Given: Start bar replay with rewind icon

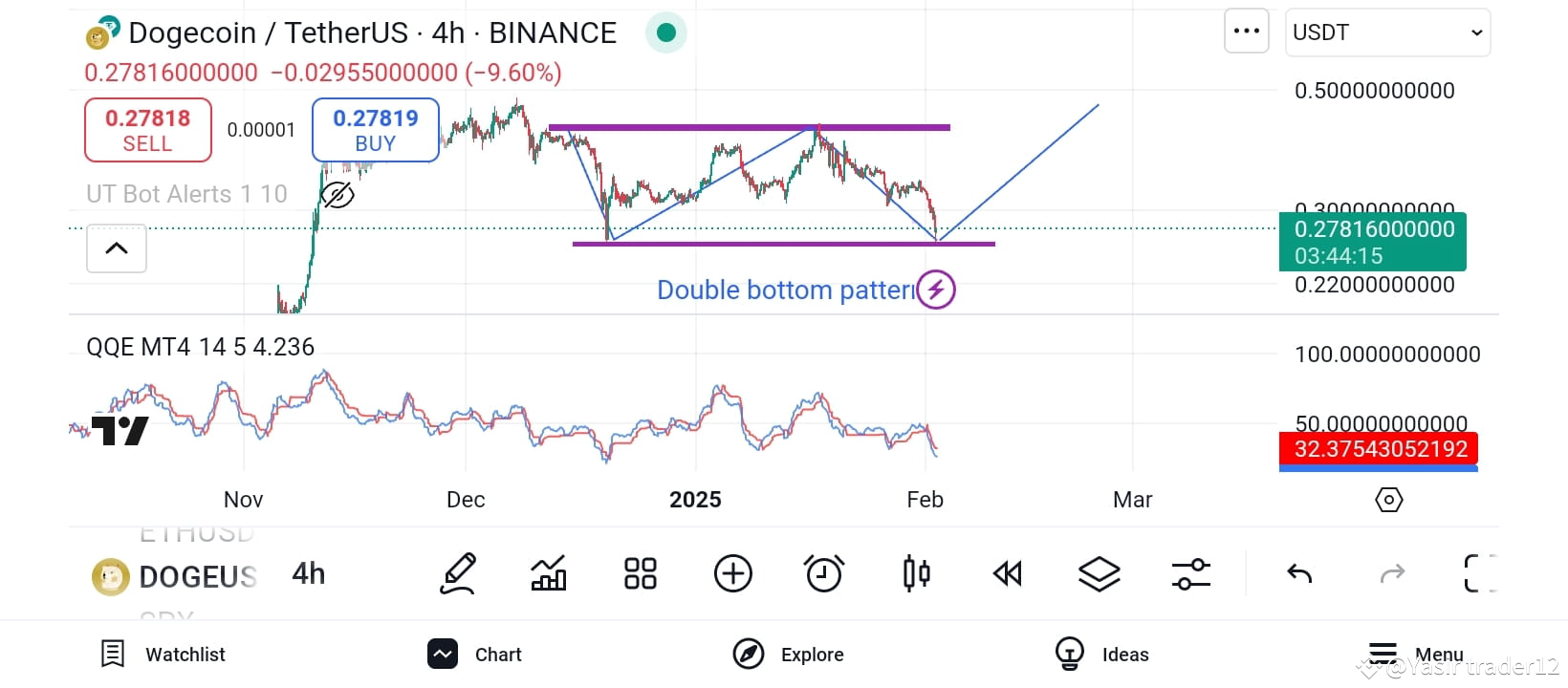Looking at the screenshot, I should (x=1008, y=573).
